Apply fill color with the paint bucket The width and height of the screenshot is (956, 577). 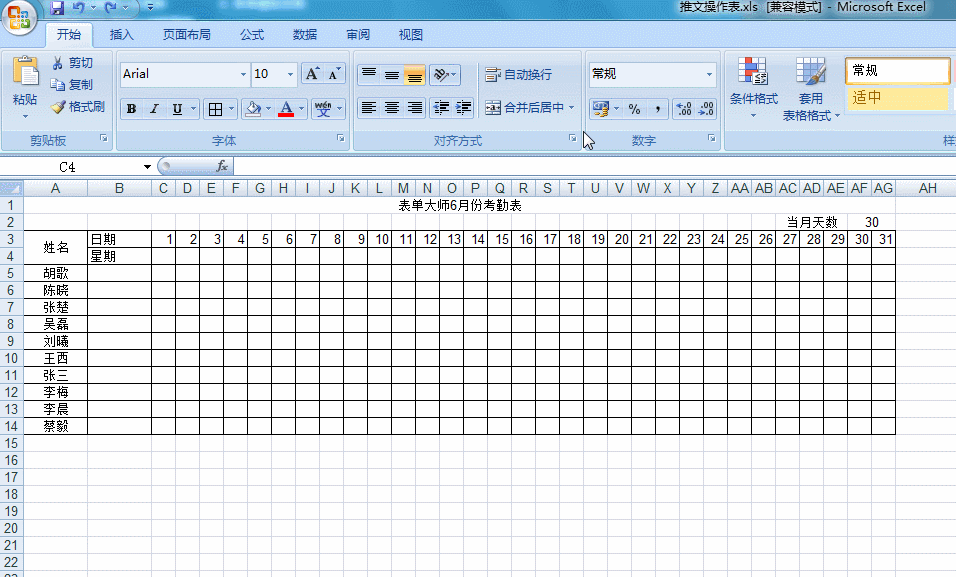253,109
